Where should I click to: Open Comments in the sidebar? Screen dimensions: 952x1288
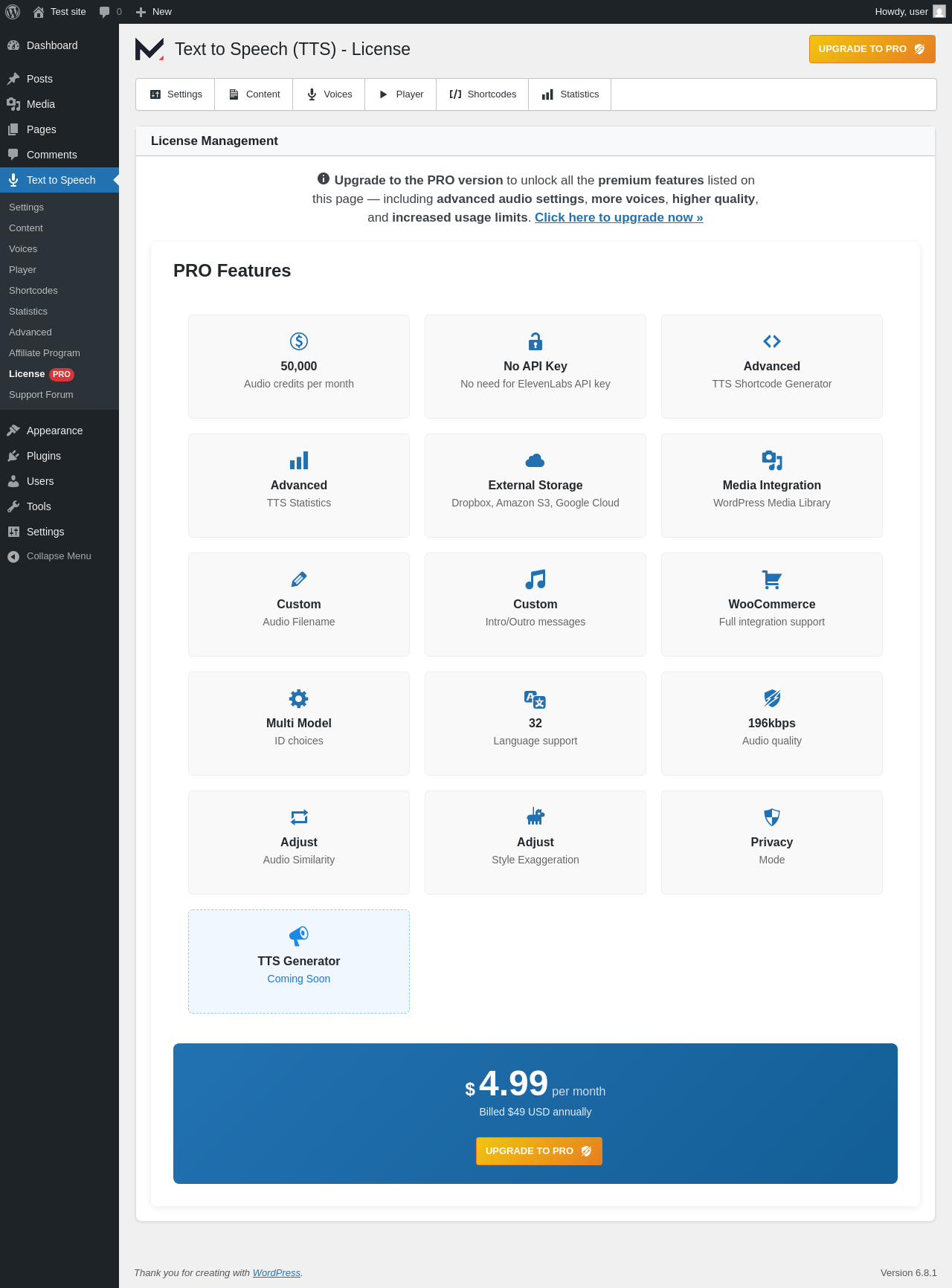[x=59, y=155]
